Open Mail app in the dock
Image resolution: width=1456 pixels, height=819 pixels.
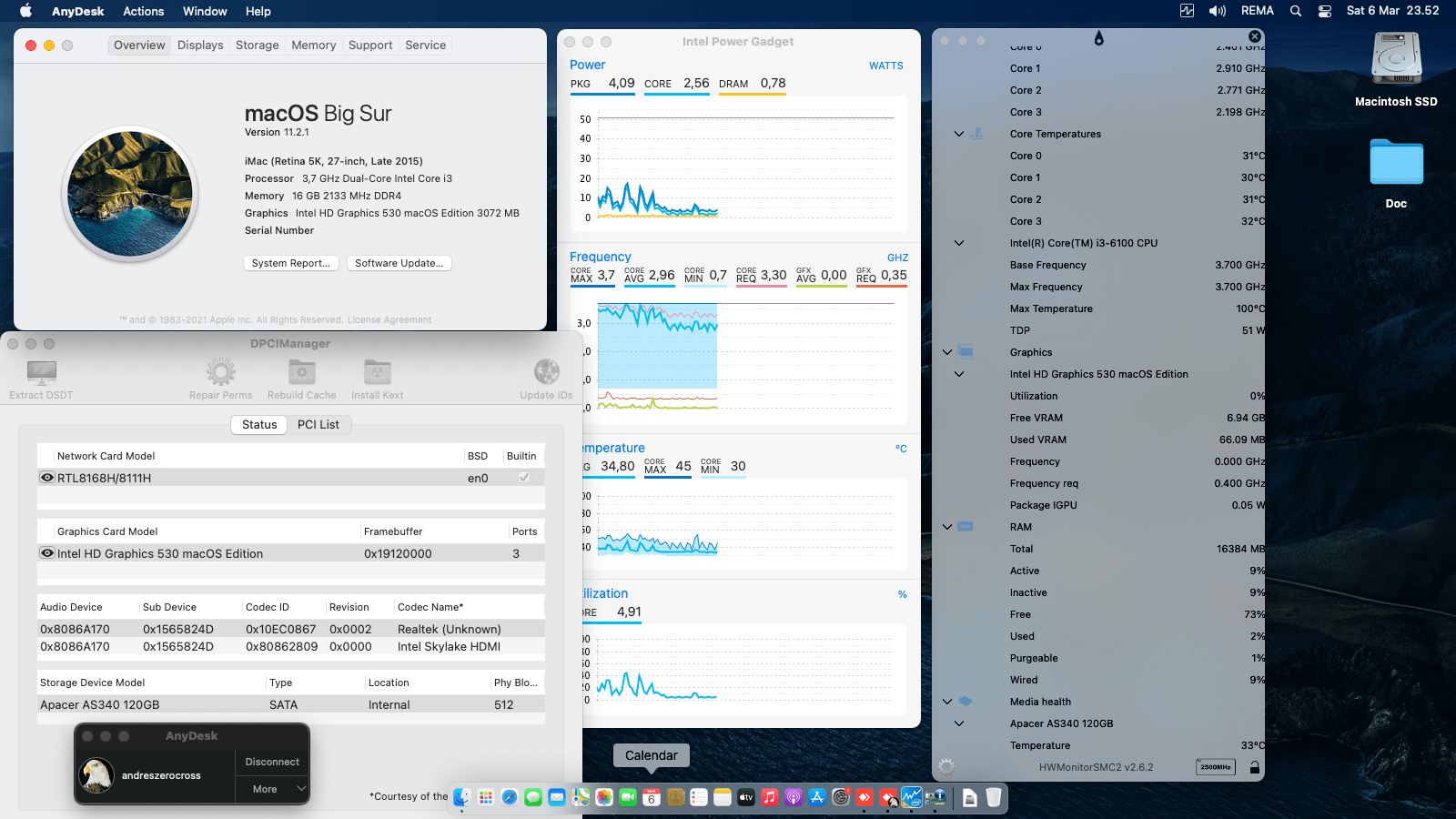coord(557,797)
